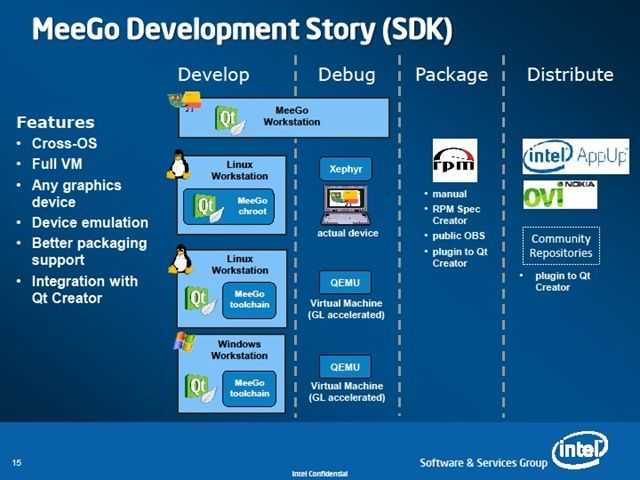This screenshot has height=480, width=640.
Task: Click the Intel Confidential footer text
Action: [x=320, y=473]
